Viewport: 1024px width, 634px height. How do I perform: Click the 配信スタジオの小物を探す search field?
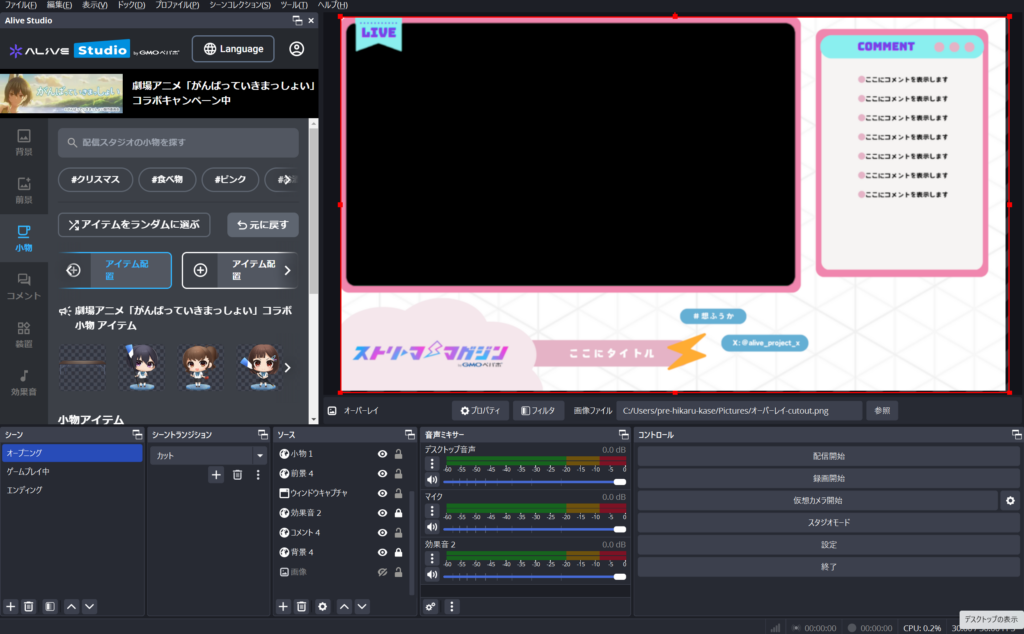[x=178, y=142]
